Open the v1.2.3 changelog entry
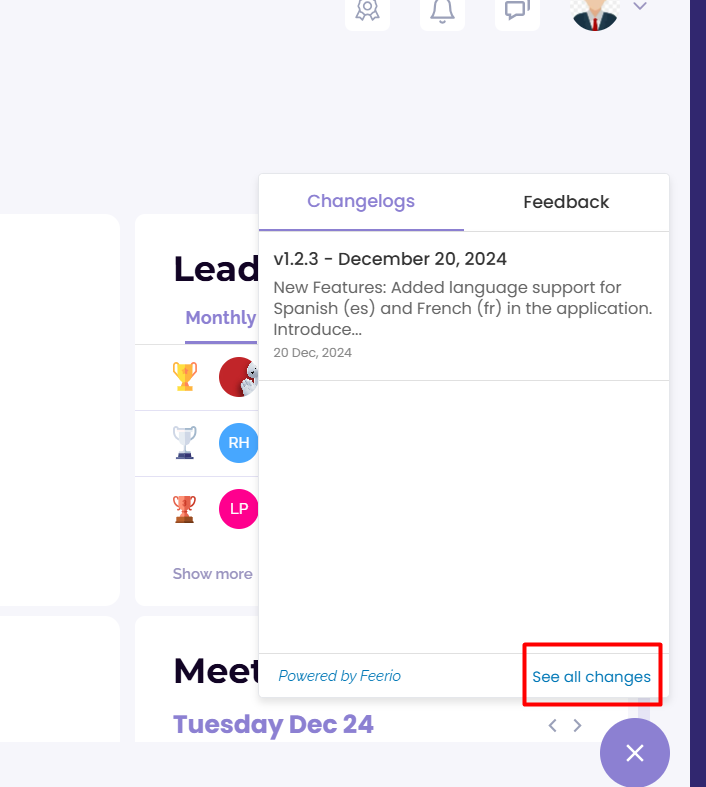 pyautogui.click(x=464, y=306)
